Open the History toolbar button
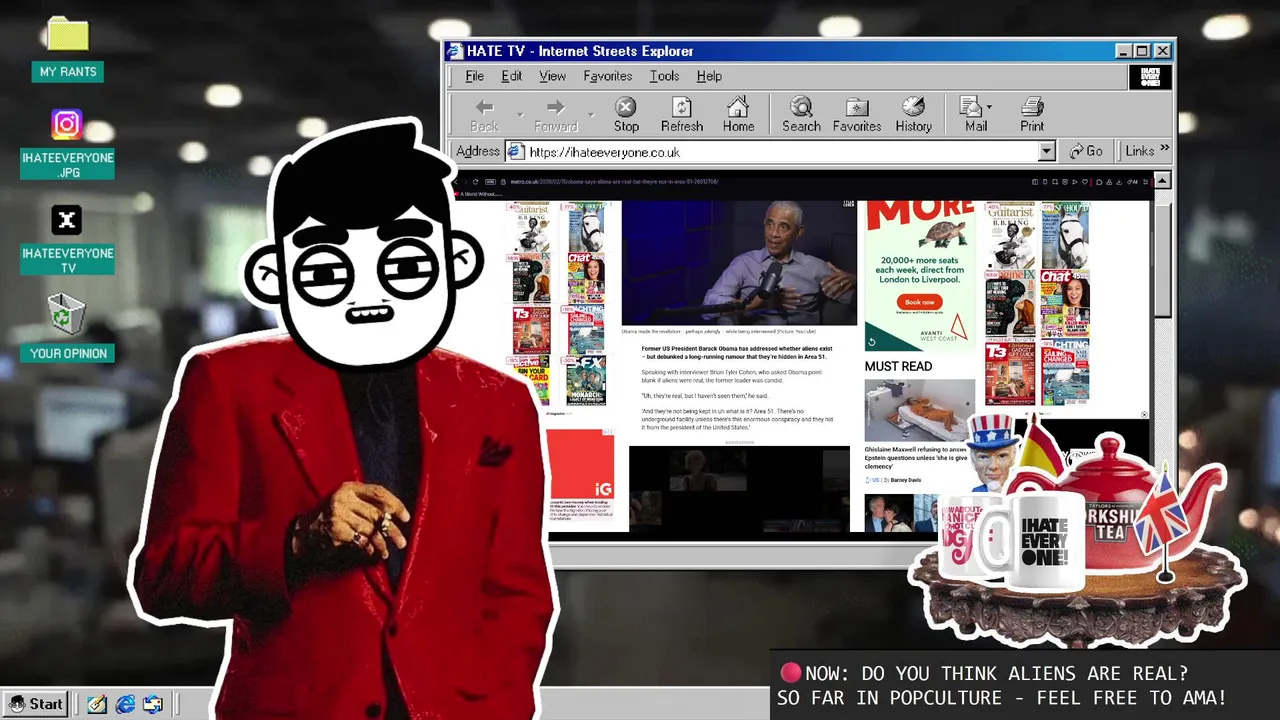 point(913,115)
